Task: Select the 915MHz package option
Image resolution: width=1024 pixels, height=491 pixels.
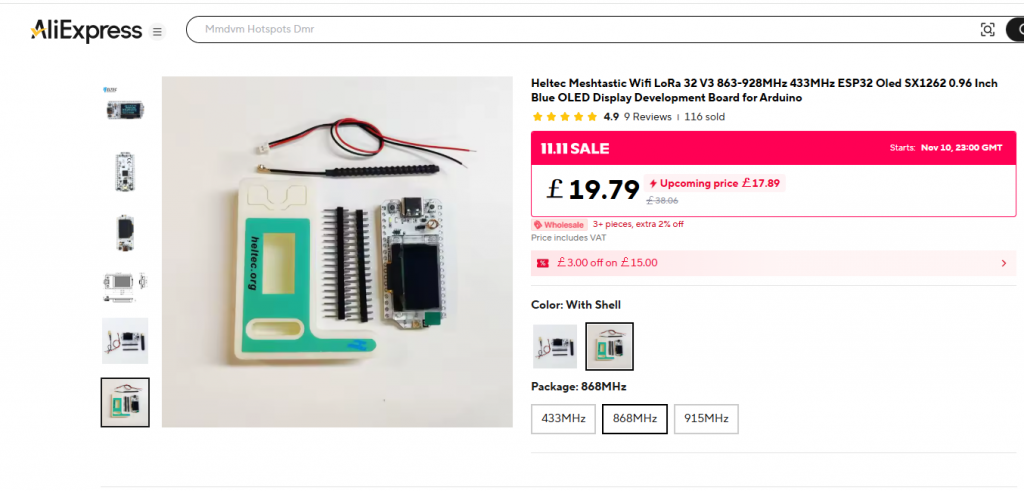Action: tap(706, 419)
